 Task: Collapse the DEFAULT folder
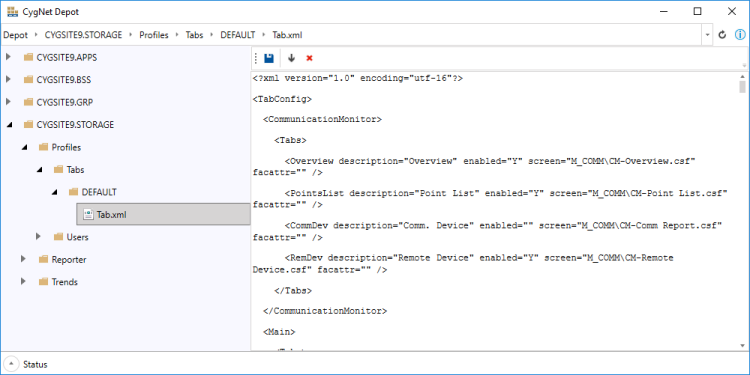click(x=54, y=192)
